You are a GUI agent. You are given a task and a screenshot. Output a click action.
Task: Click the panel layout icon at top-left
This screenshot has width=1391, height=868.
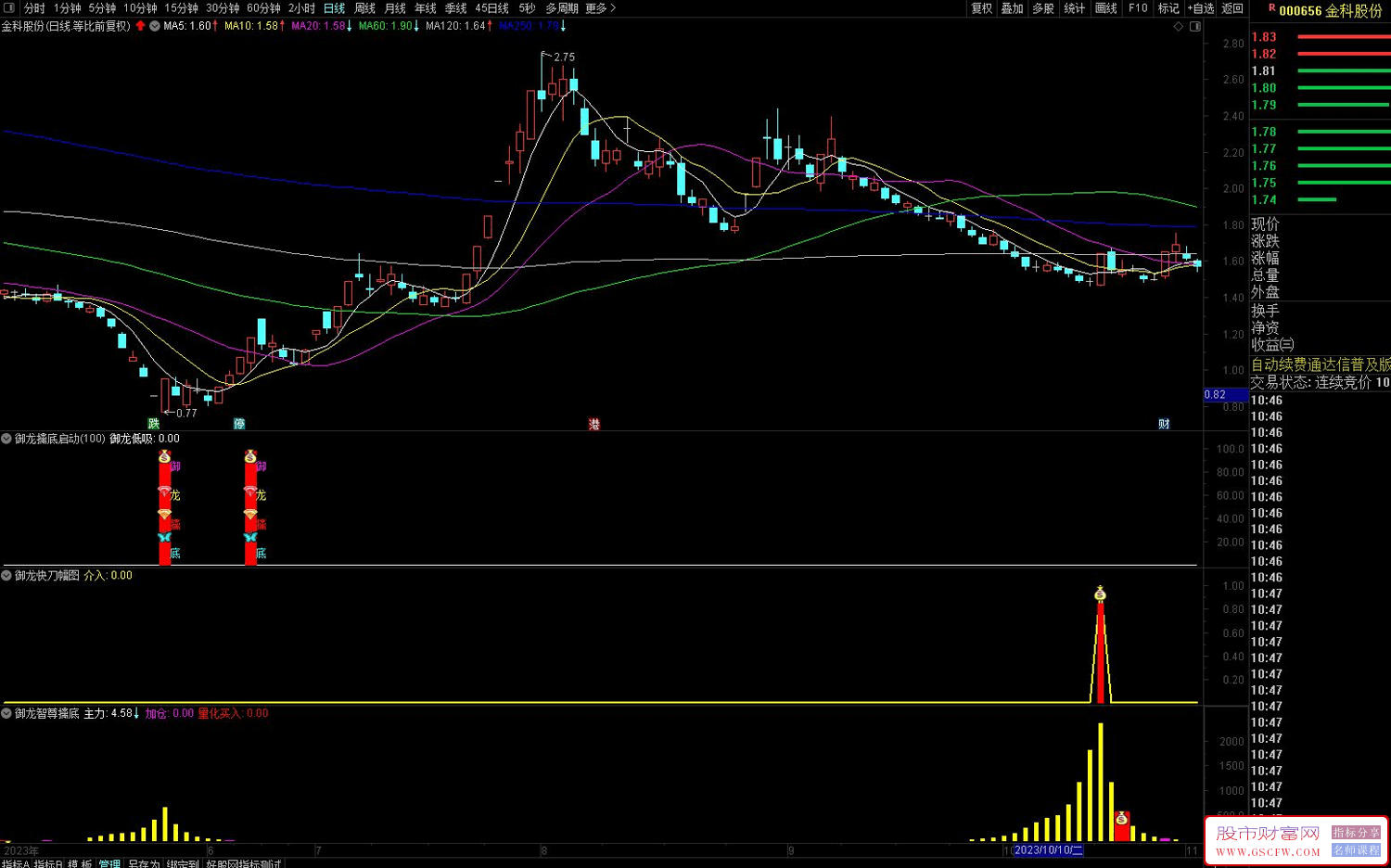click(x=9, y=8)
